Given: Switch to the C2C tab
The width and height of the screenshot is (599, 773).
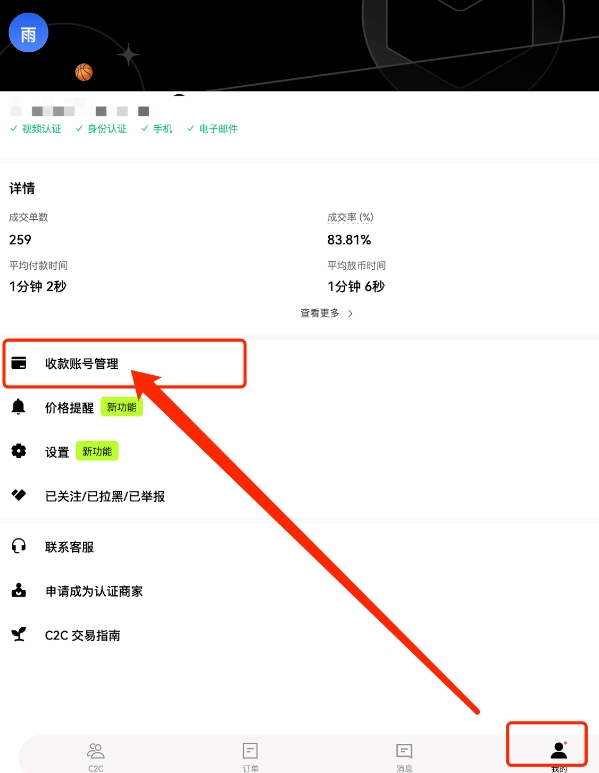Looking at the screenshot, I should pyautogui.click(x=96, y=757).
